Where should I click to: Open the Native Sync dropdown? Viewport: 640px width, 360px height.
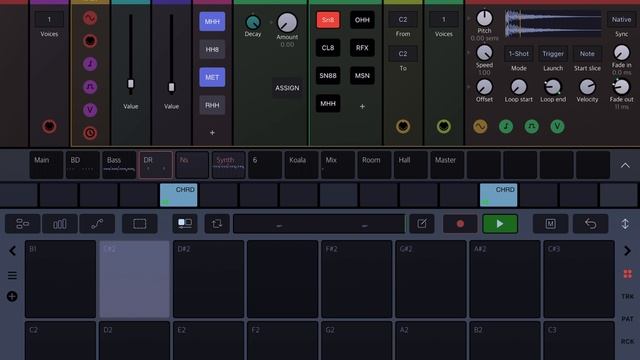click(621, 20)
